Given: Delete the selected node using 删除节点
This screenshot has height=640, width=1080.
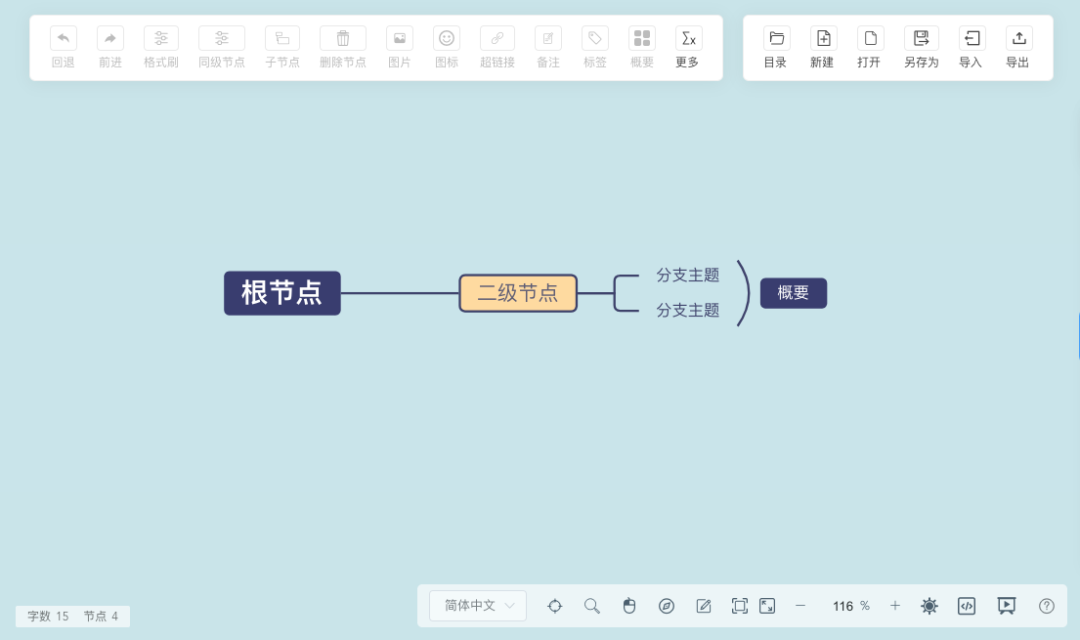Looking at the screenshot, I should pos(342,45).
